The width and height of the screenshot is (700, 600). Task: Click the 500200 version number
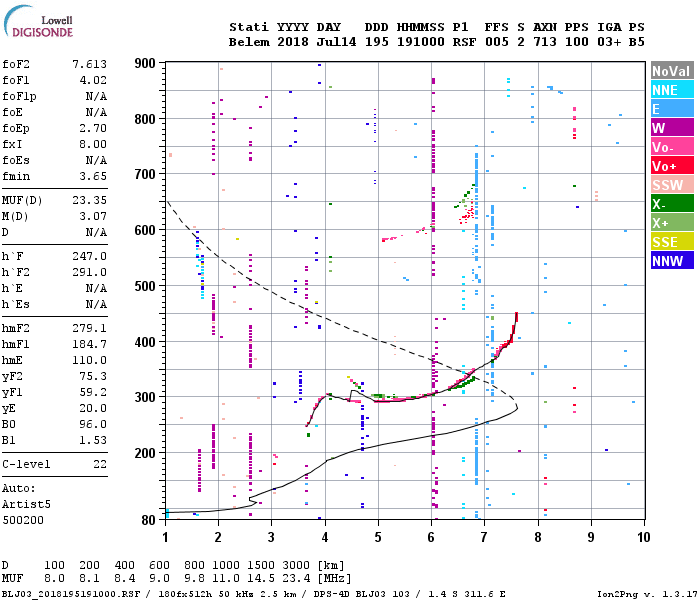[x=23, y=520]
